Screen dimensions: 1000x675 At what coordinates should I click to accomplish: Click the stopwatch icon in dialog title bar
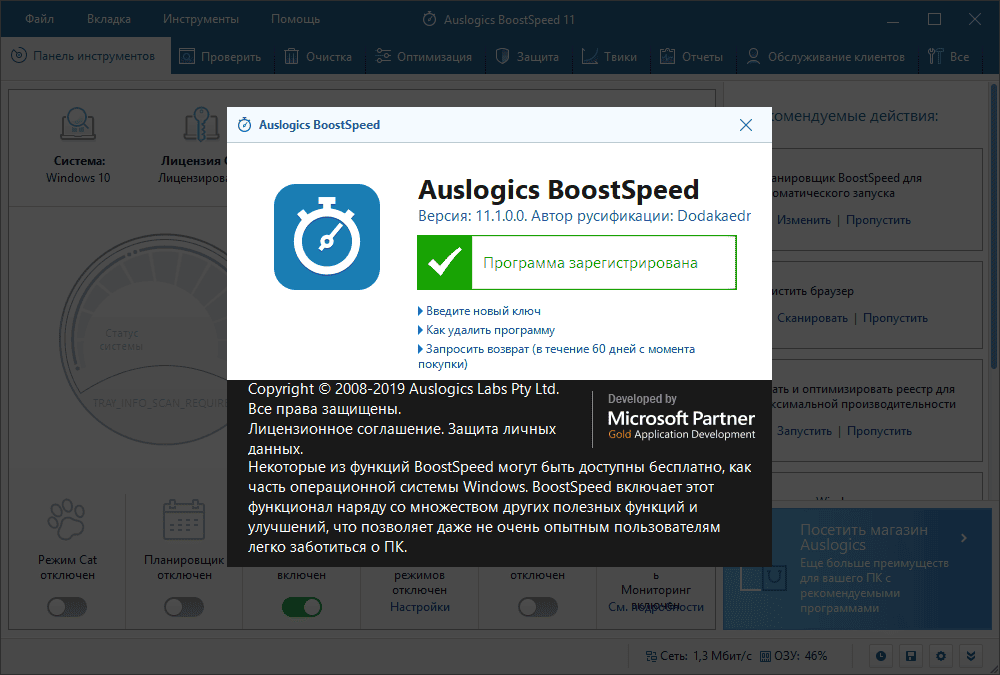[244, 125]
